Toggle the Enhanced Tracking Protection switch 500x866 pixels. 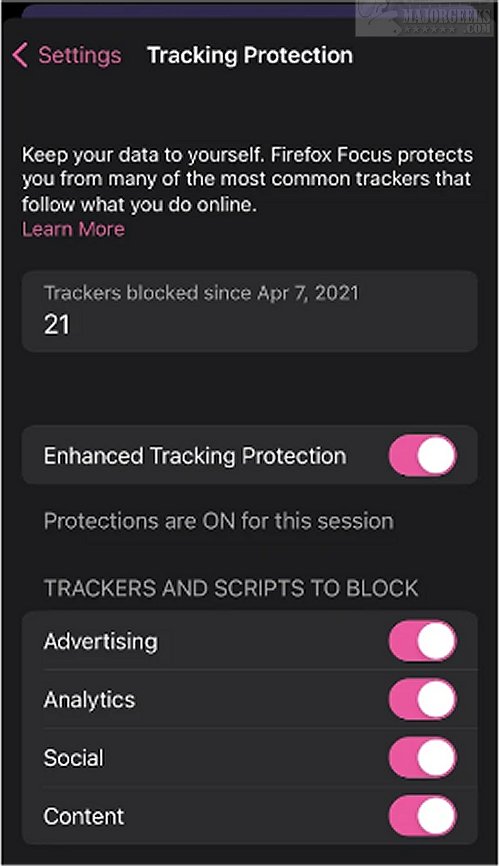pyautogui.click(x=423, y=456)
